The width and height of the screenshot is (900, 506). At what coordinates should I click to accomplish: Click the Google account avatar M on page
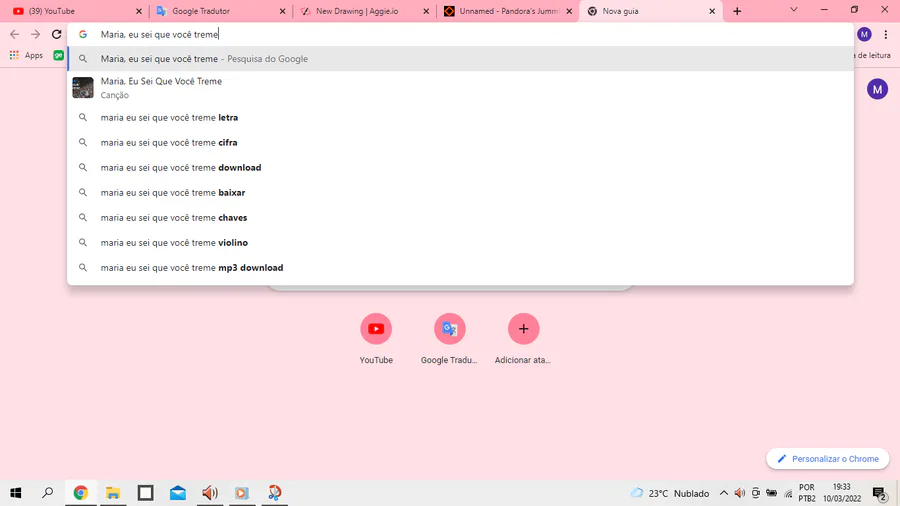click(877, 89)
